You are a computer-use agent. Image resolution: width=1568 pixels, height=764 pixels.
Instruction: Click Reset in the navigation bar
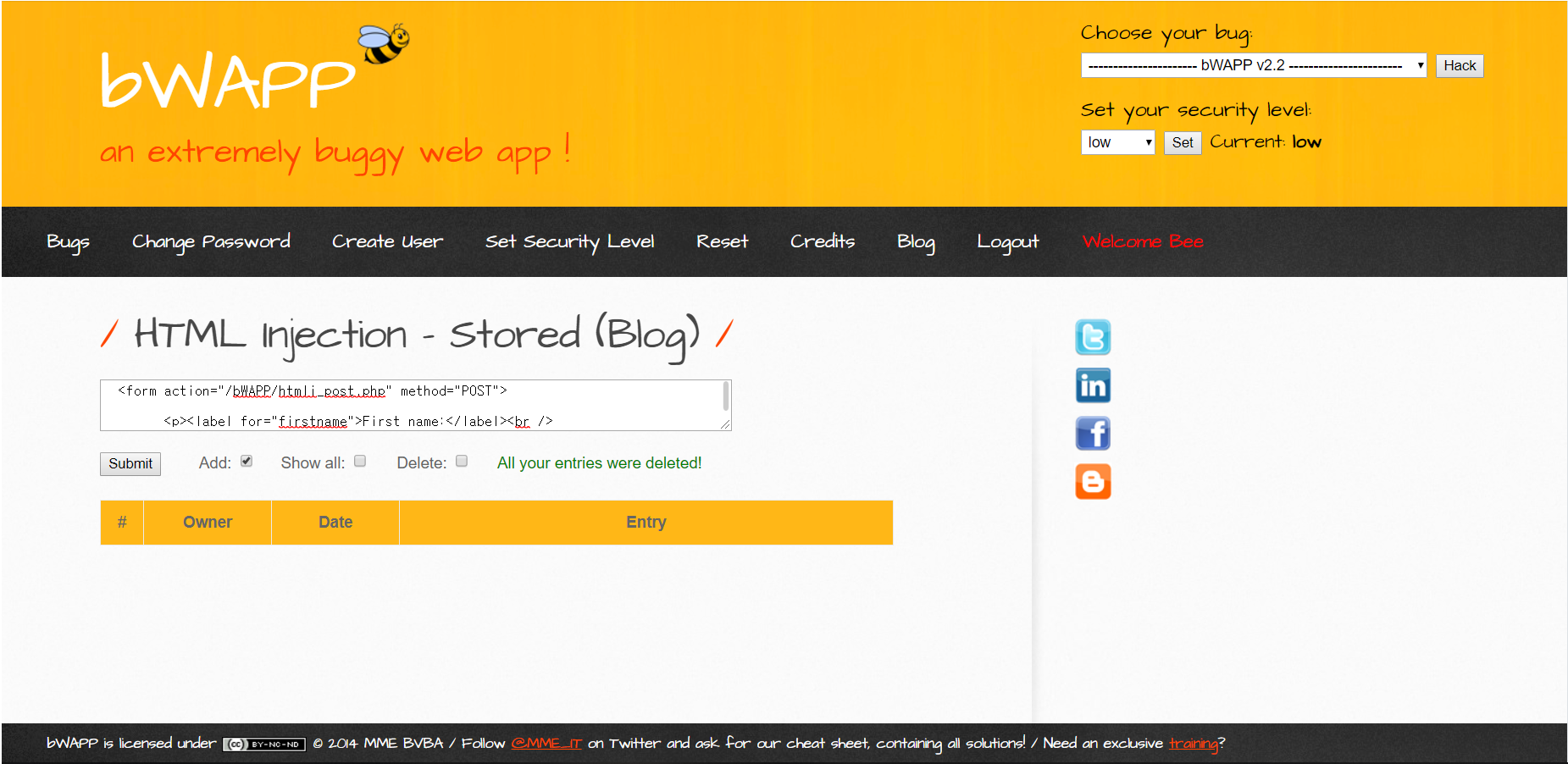tap(722, 242)
